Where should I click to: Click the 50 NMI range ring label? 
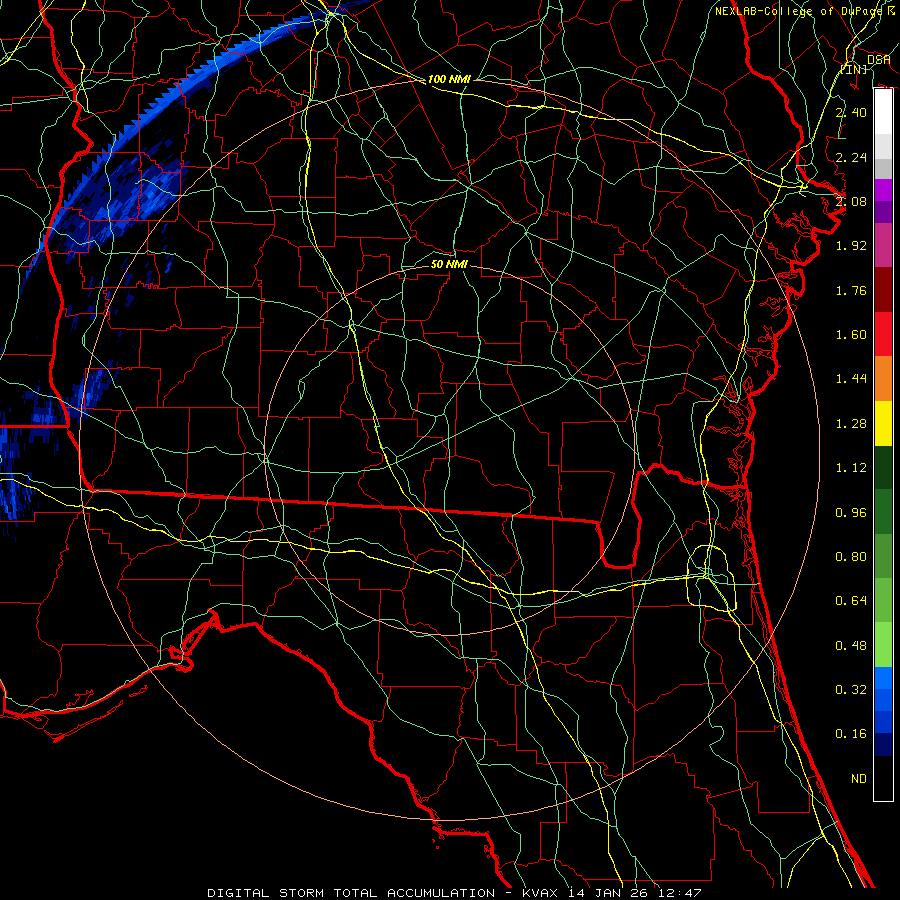pyautogui.click(x=449, y=264)
